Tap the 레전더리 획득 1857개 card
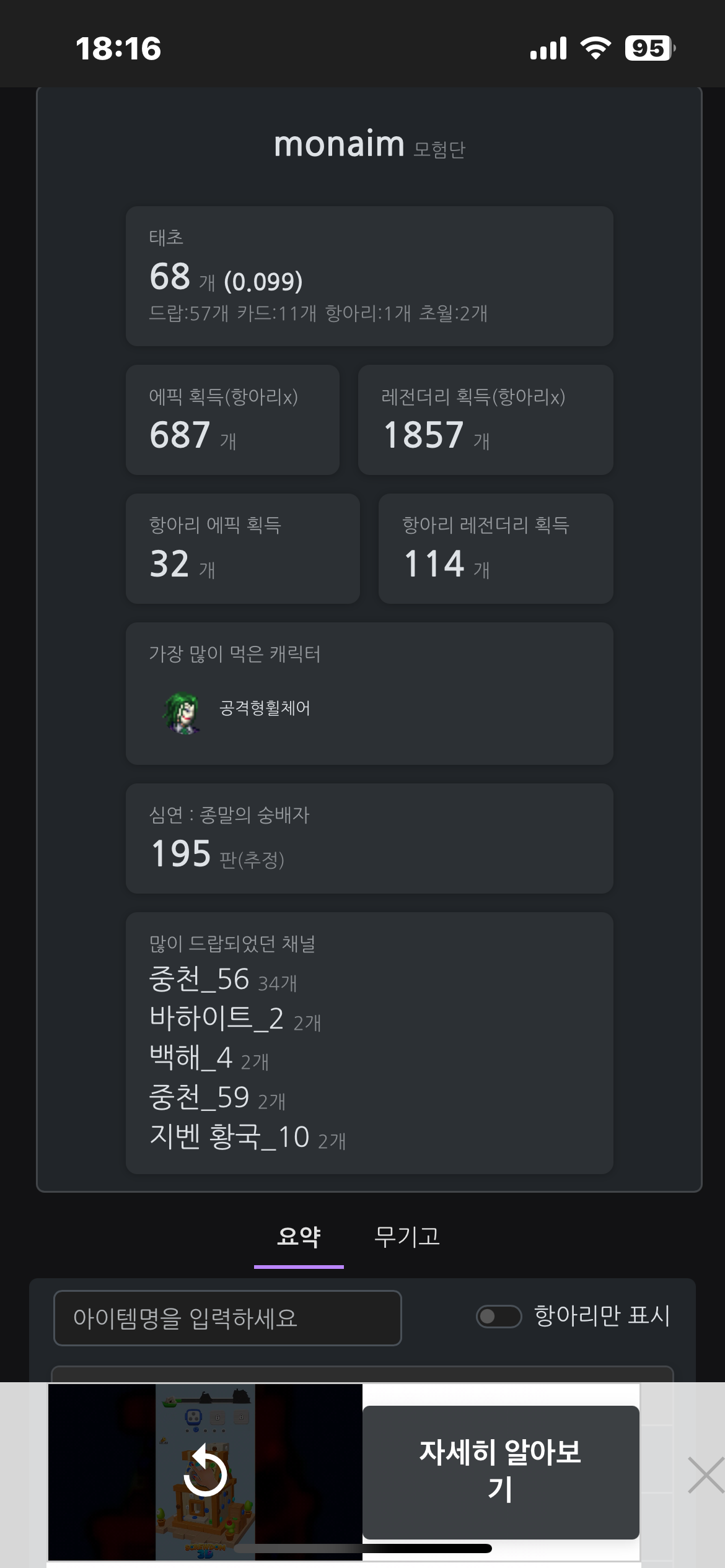Screen dimensions: 725x1568 tap(485, 420)
